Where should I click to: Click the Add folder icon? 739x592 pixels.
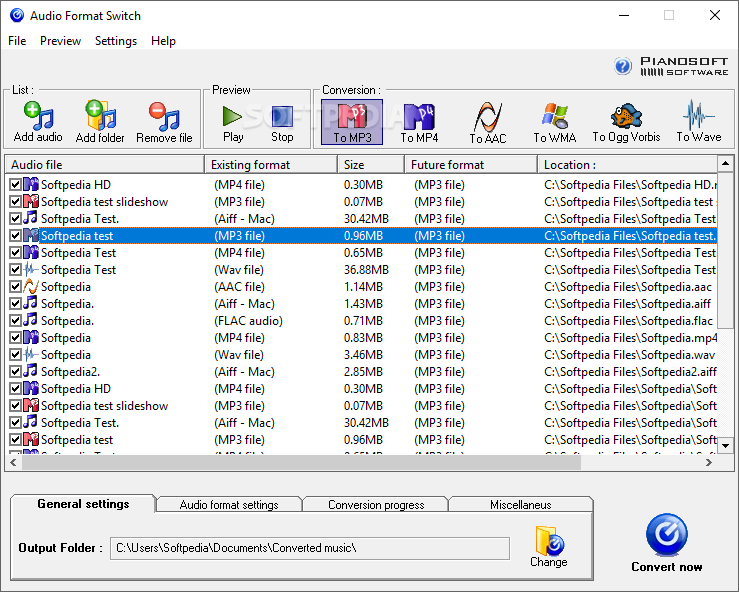[100, 115]
